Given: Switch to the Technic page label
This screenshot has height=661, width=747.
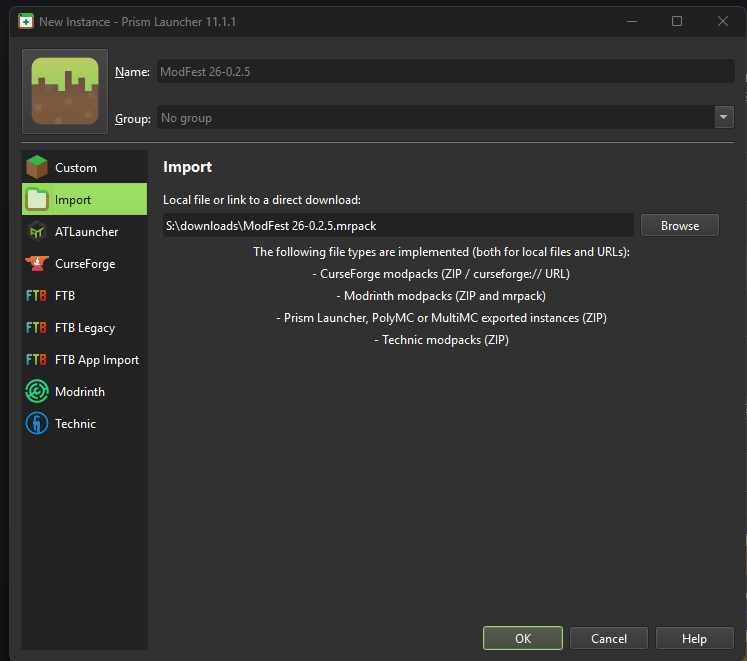Looking at the screenshot, I should click(75, 424).
